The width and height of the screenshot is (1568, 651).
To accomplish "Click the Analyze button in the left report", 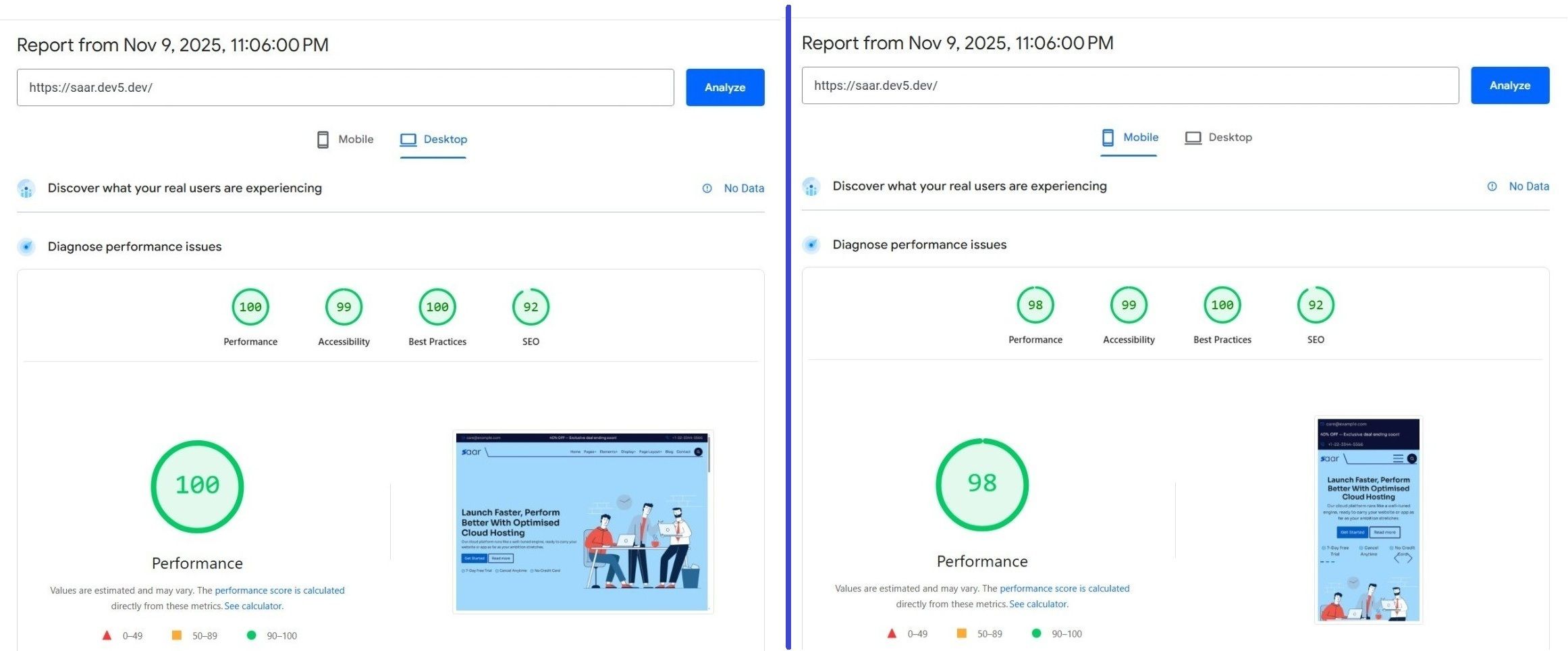I will click(x=724, y=87).
